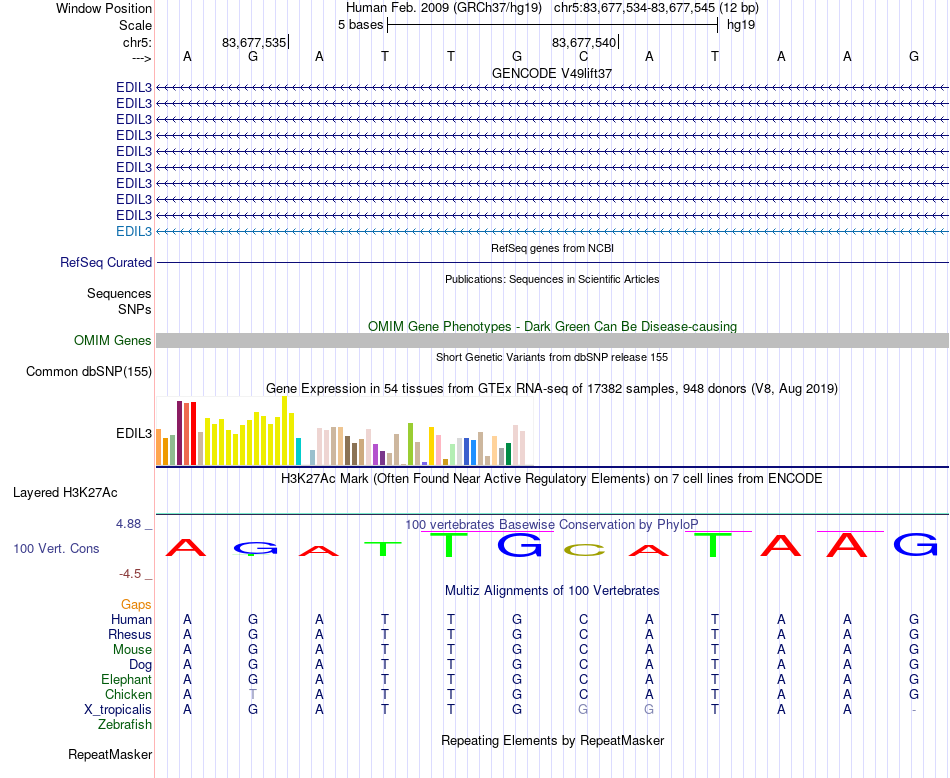Click the dash gap in X_tropicalis row
The width and height of the screenshot is (950, 778).
click(914, 710)
